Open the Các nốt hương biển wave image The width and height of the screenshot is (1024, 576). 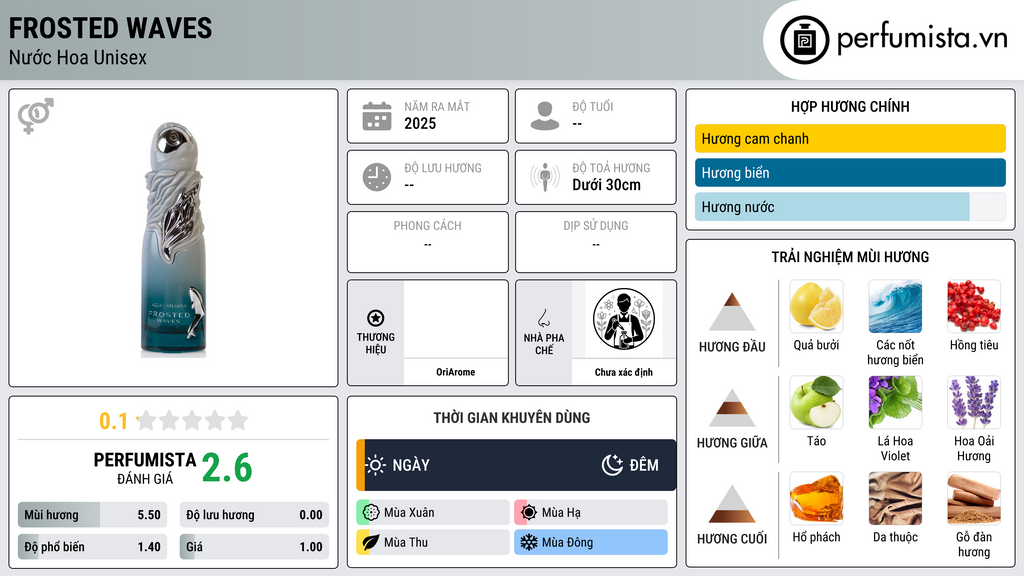point(895,306)
